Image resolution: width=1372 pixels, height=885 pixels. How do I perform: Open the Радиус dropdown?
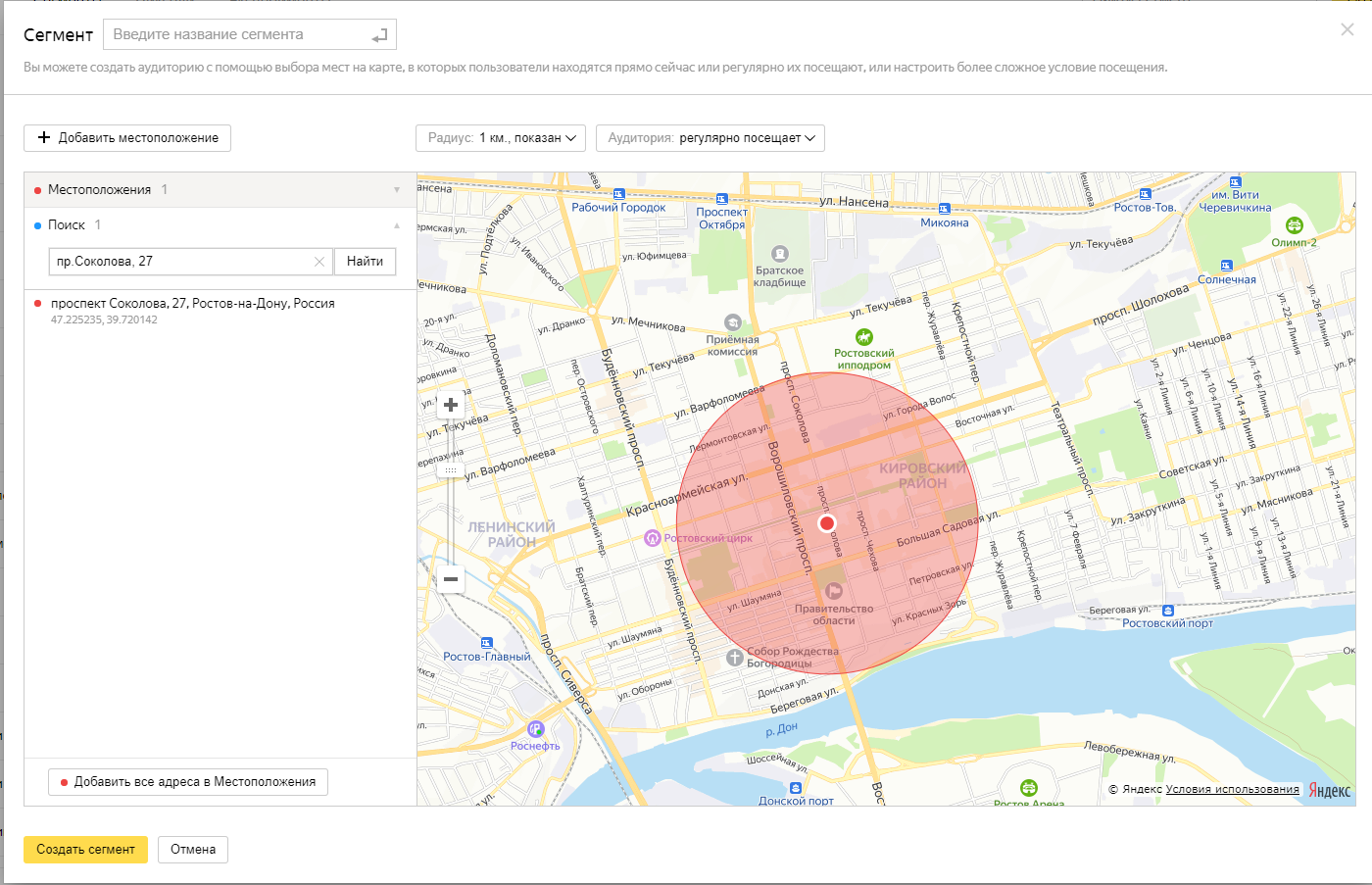[501, 138]
